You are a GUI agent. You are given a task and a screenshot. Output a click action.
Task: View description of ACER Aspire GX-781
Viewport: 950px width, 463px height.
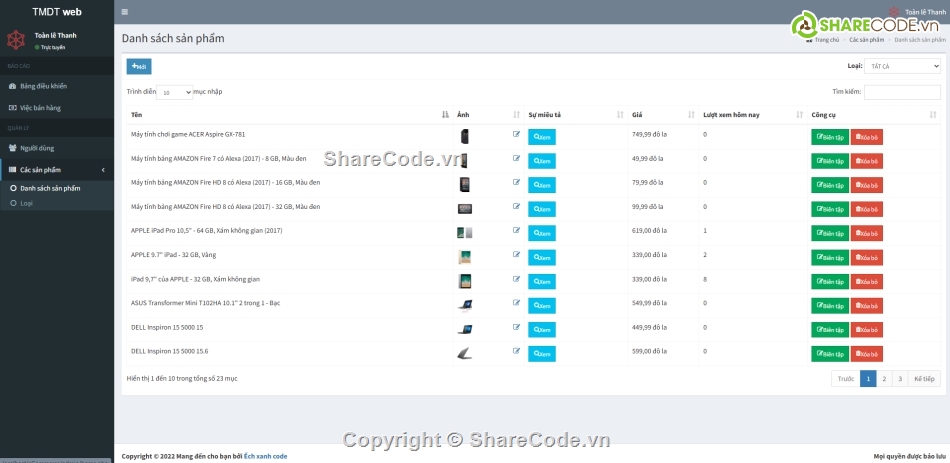click(542, 137)
